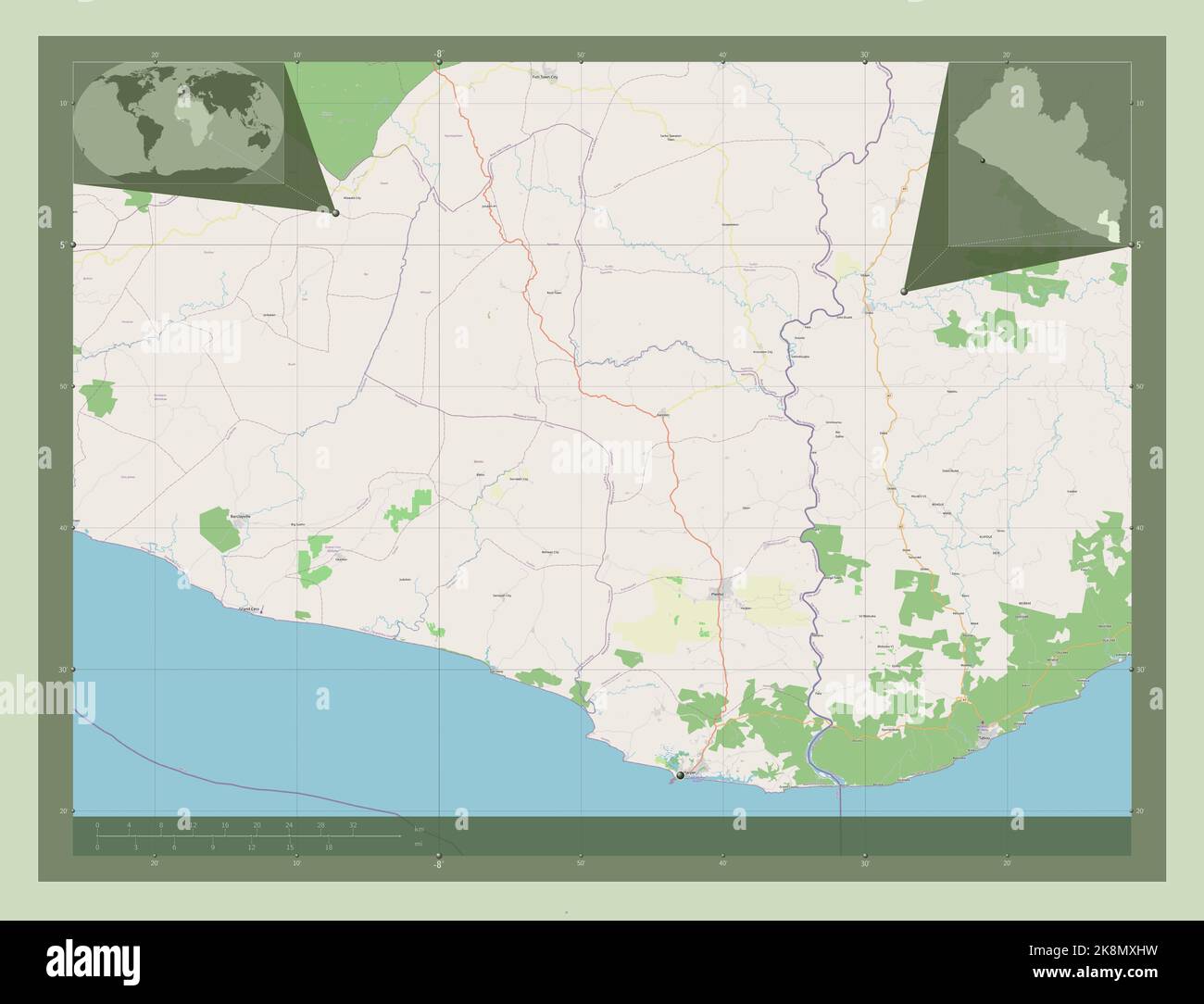Screen dimensions: 1204x1004
Task: Click the miles scale bar
Action: (x=247, y=842)
